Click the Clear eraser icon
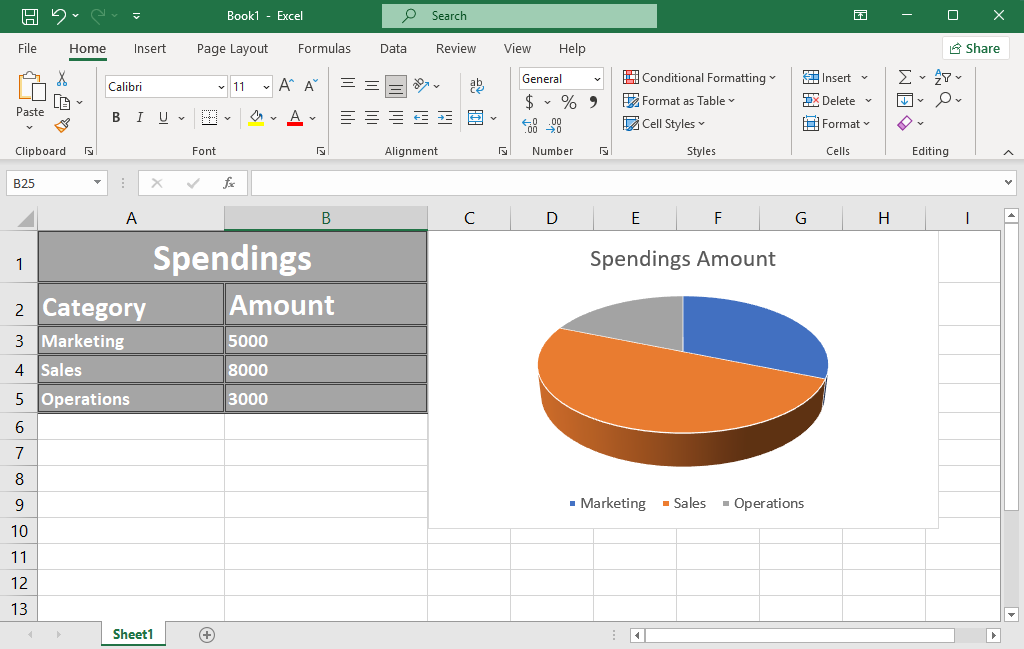1024x649 pixels. (x=904, y=123)
